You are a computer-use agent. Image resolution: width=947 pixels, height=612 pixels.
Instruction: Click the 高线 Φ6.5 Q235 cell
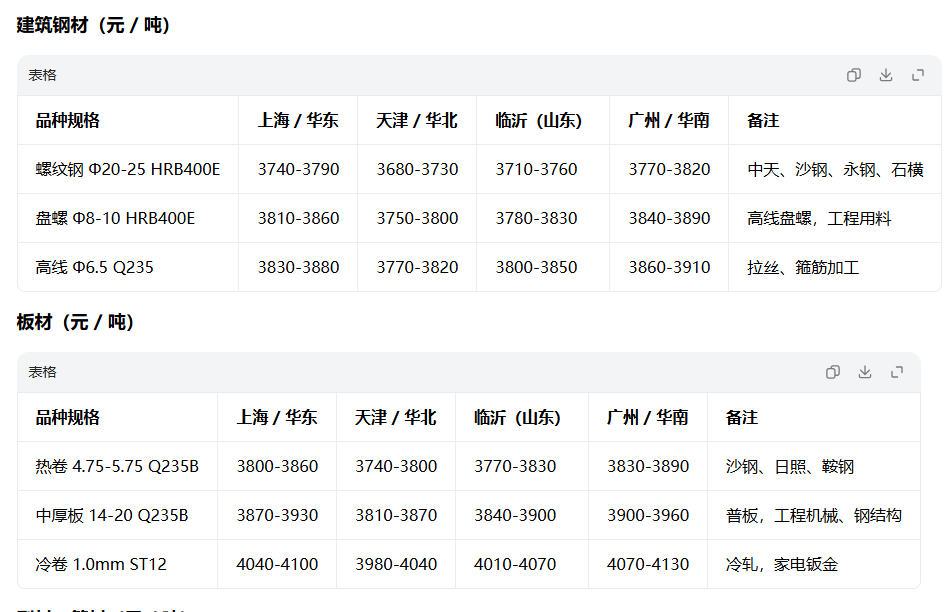94,267
